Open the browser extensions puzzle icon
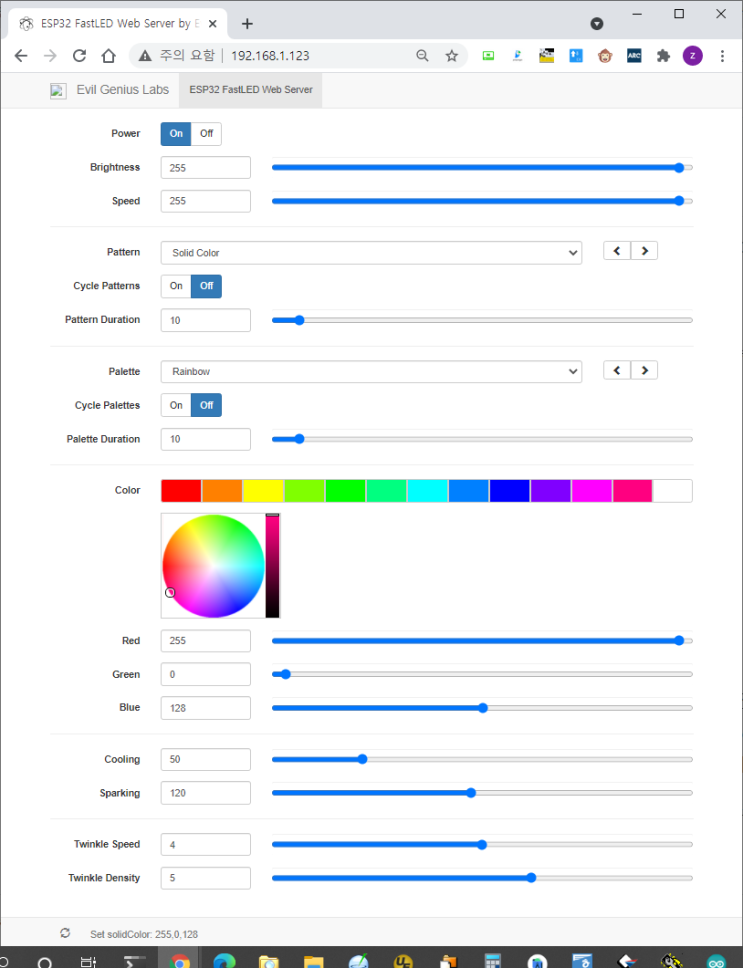 pyautogui.click(x=662, y=56)
